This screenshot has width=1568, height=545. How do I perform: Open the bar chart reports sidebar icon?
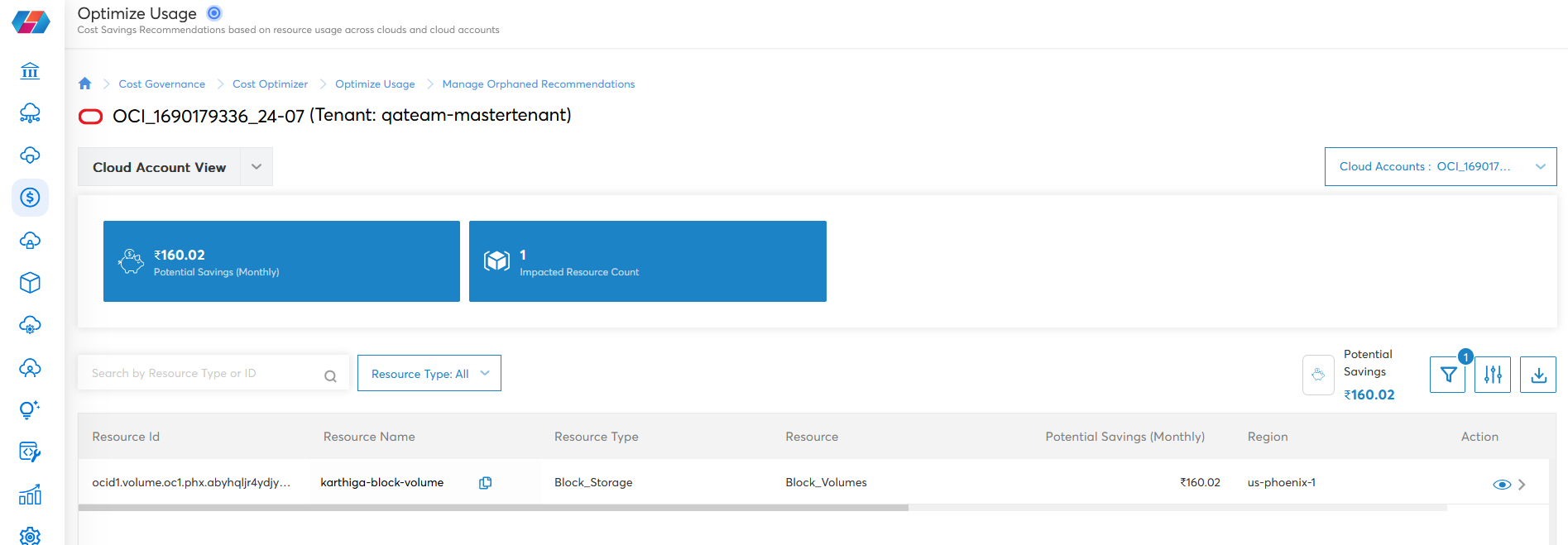tap(30, 495)
